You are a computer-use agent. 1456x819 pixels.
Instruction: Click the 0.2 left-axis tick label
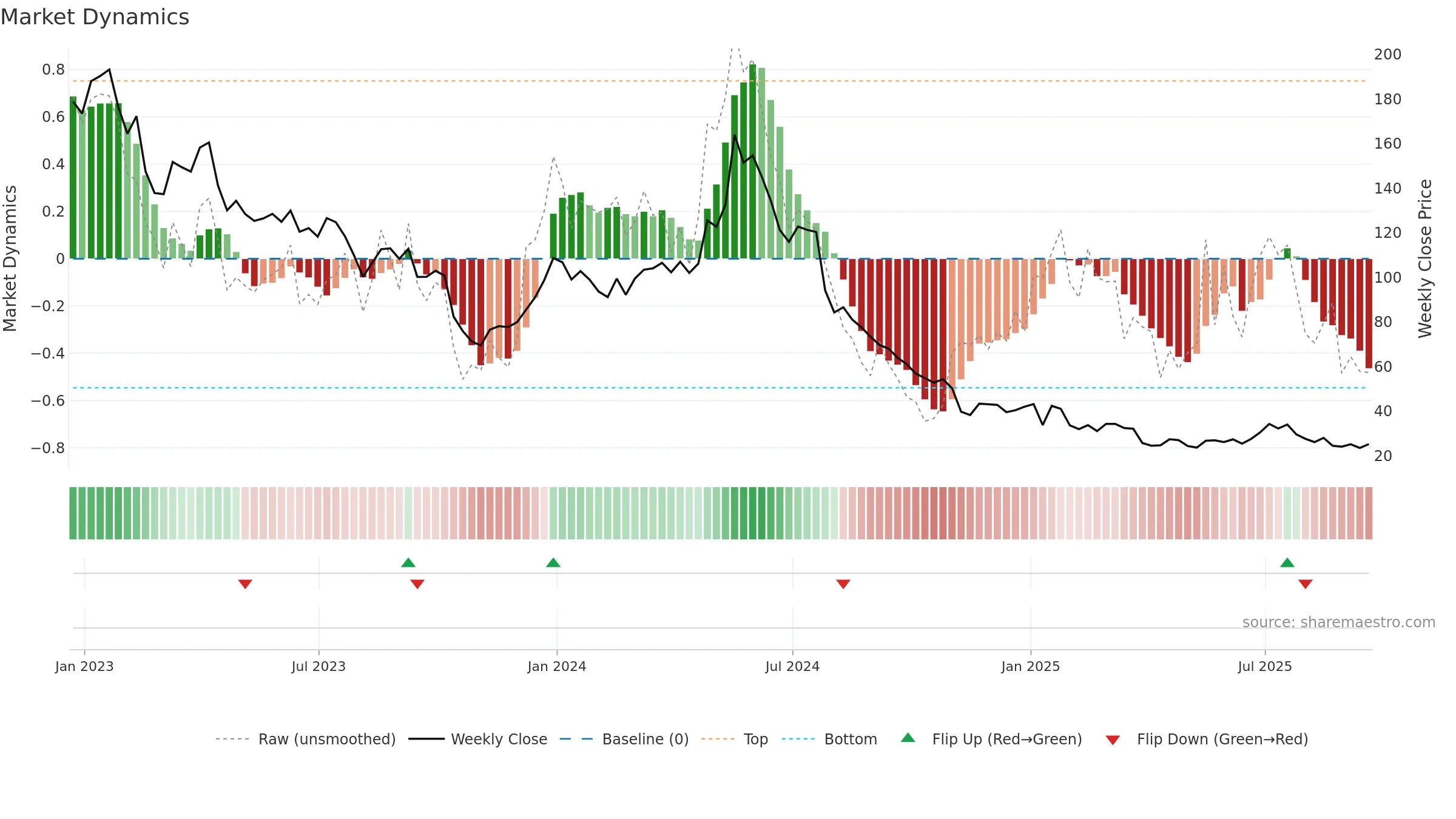[53, 212]
